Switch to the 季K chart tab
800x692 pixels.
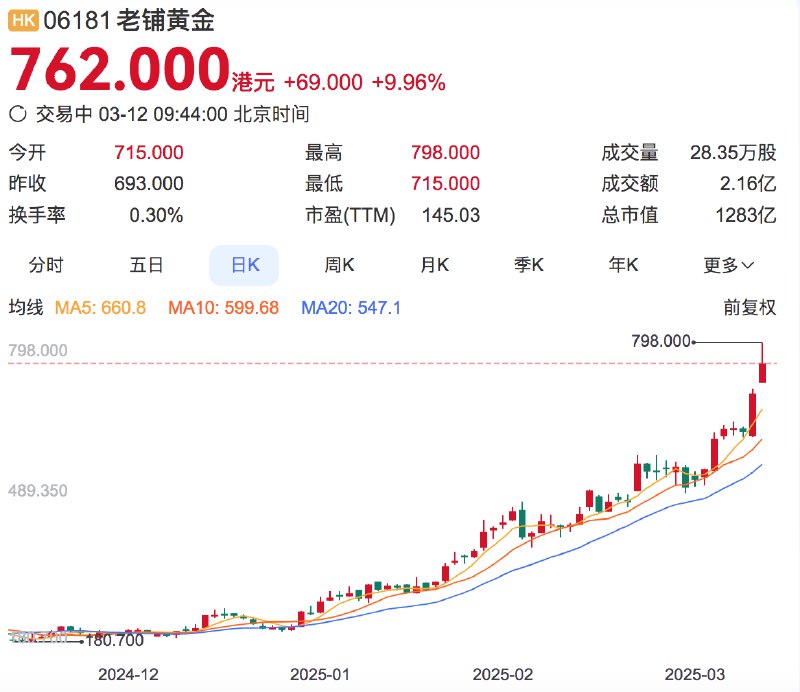pyautogui.click(x=529, y=265)
